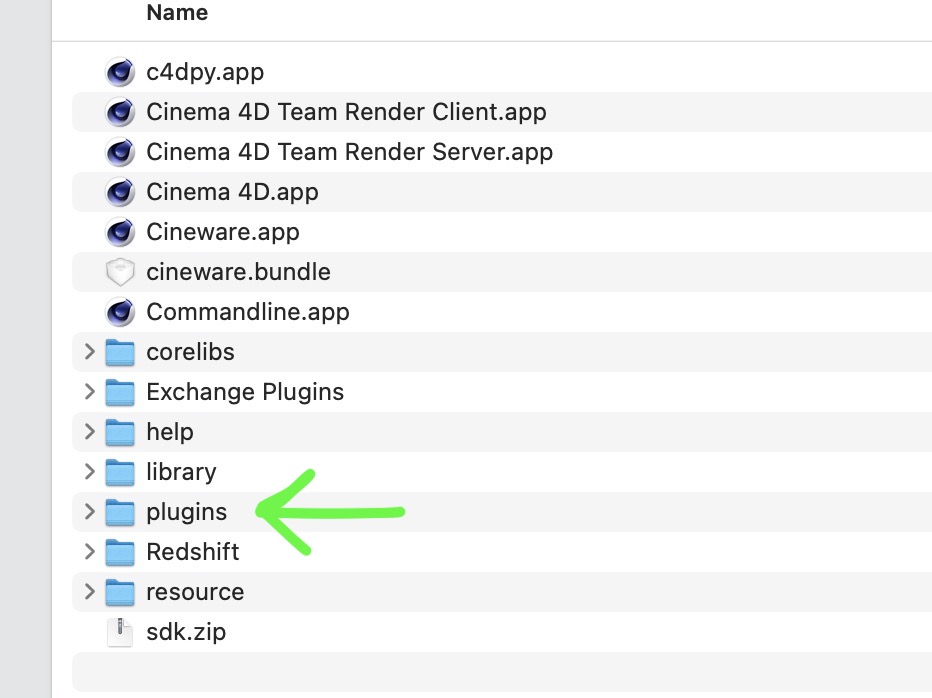Click the plugins folder icon
This screenshot has width=932, height=698.
(120, 512)
